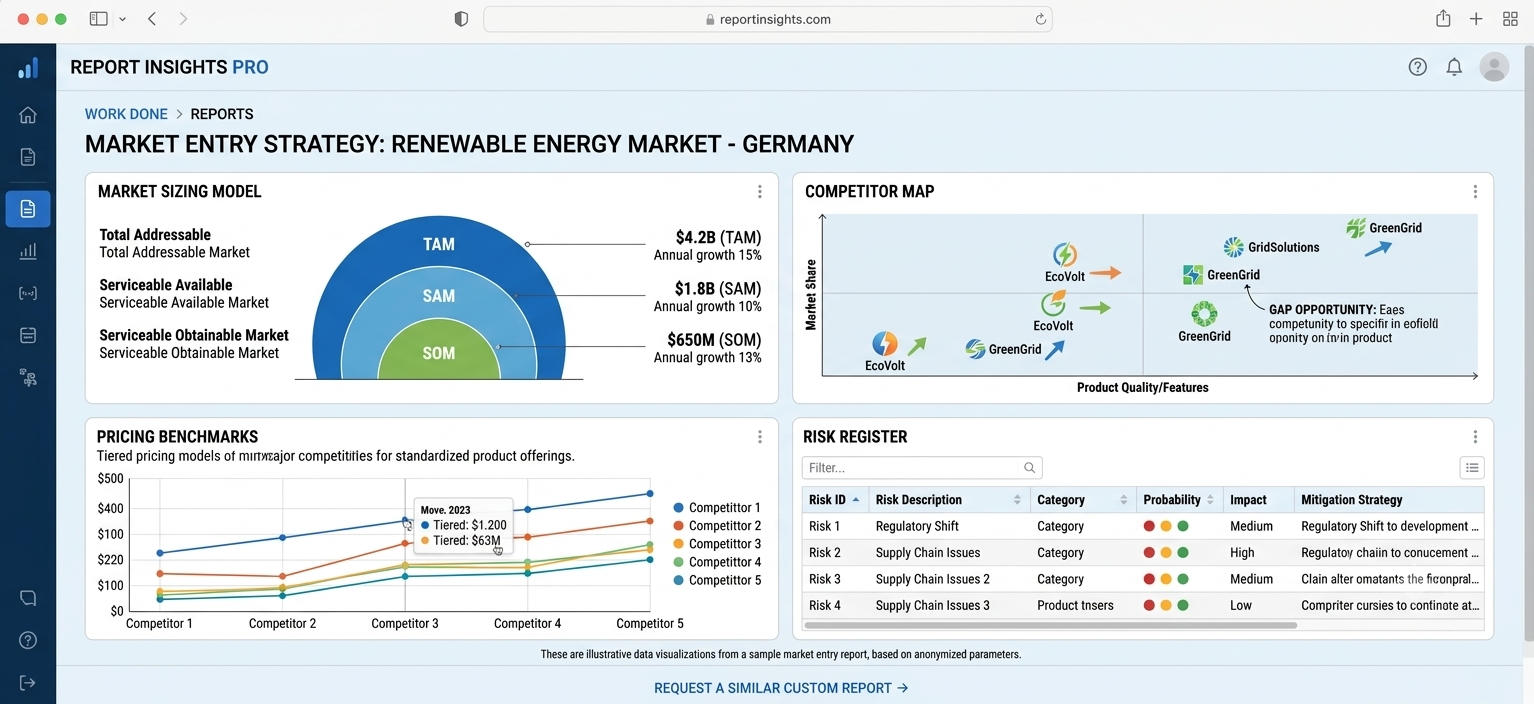The image size is (1534, 704).
Task: Click the REPORTS breadcrumb
Action: pyautogui.click(x=222, y=114)
